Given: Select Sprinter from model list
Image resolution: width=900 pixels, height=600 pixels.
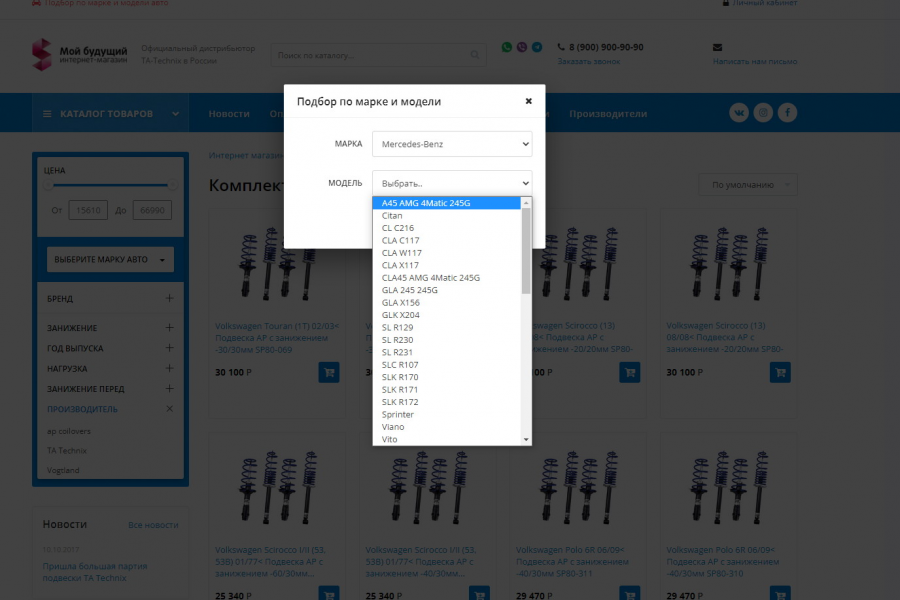Looking at the screenshot, I should point(447,415).
